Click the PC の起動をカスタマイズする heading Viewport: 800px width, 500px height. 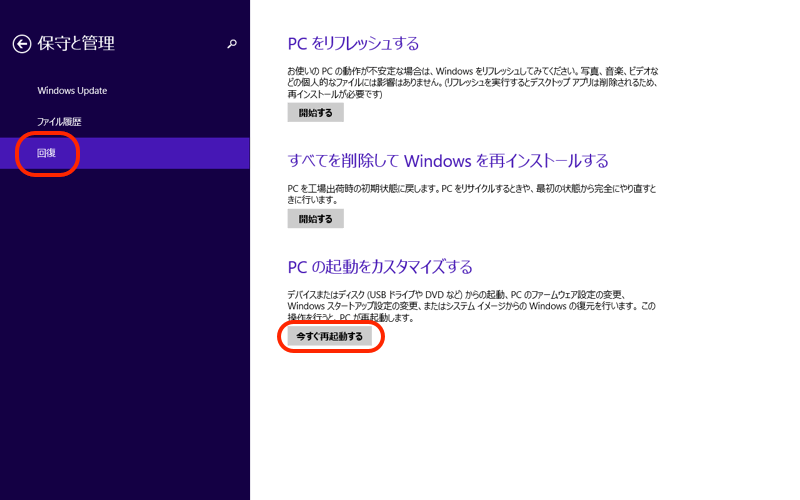point(380,267)
